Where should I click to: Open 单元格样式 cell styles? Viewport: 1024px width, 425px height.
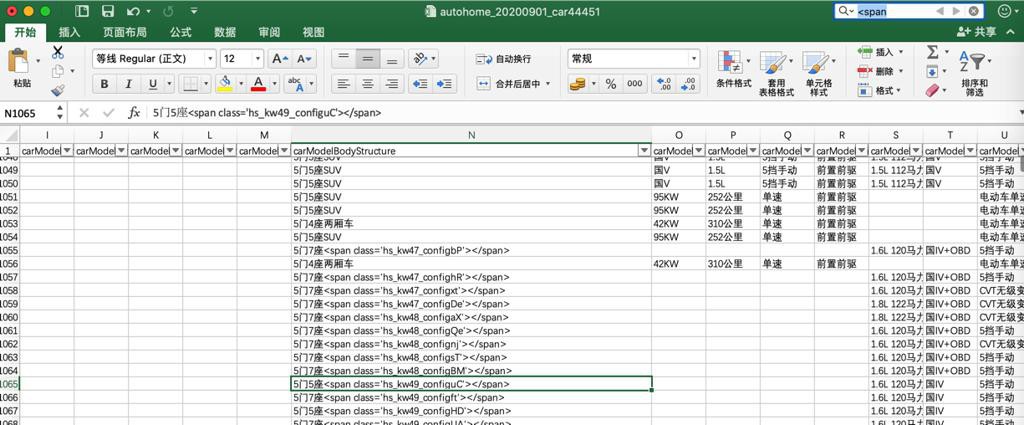click(819, 74)
